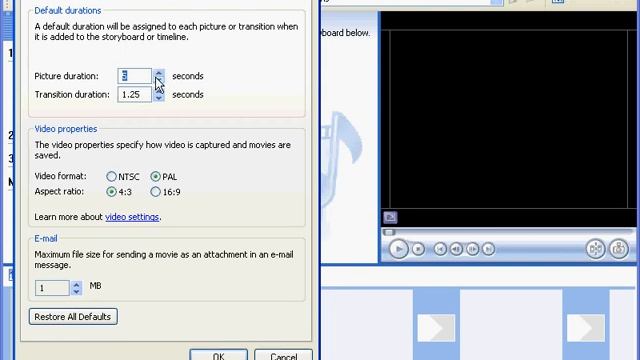This screenshot has width=640, height=360.
Task: Click the Previous Frame button
Action: (456, 249)
